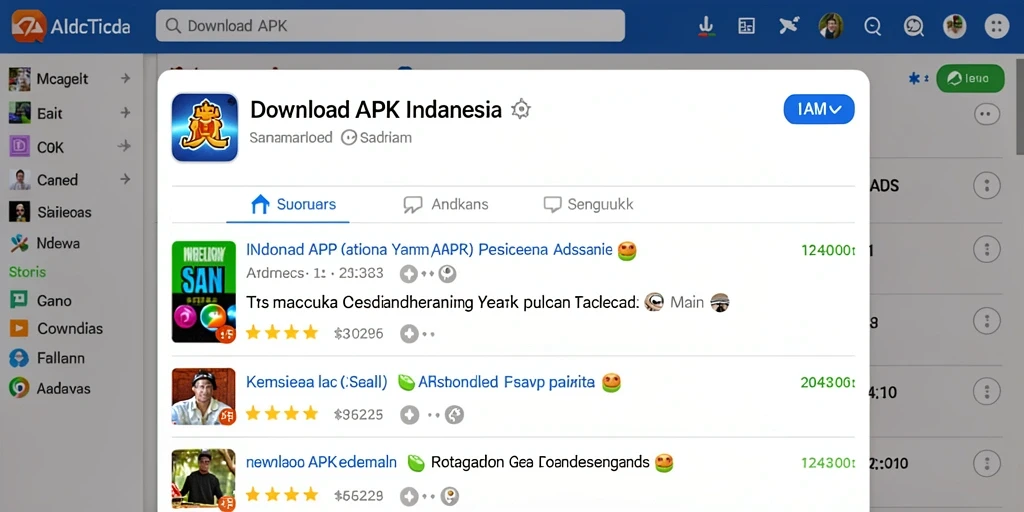
Task: Click the Storis section label
Action: click(27, 272)
